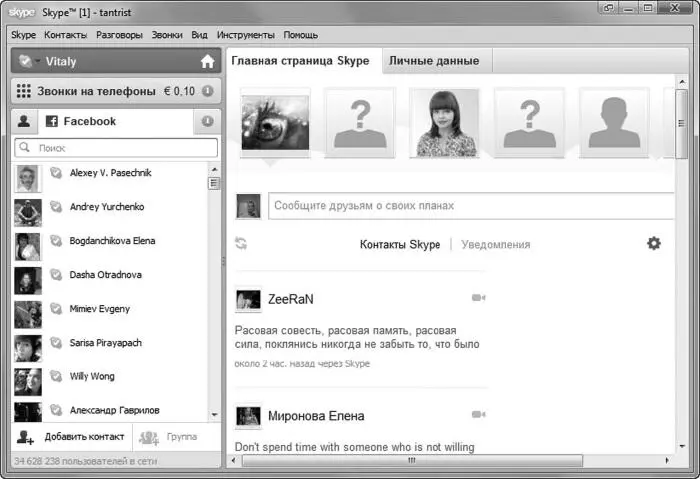Click the mood message input field

[x=471, y=206]
